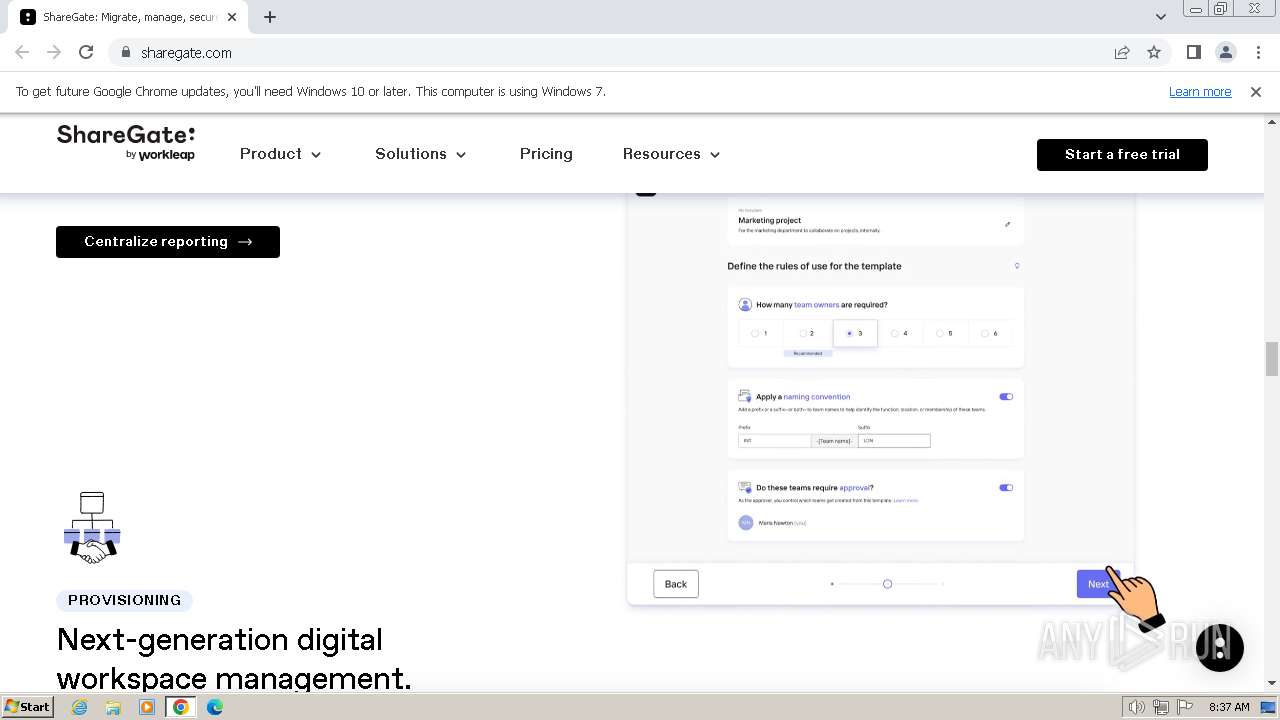Click the network icon in system tray

tap(1161, 707)
